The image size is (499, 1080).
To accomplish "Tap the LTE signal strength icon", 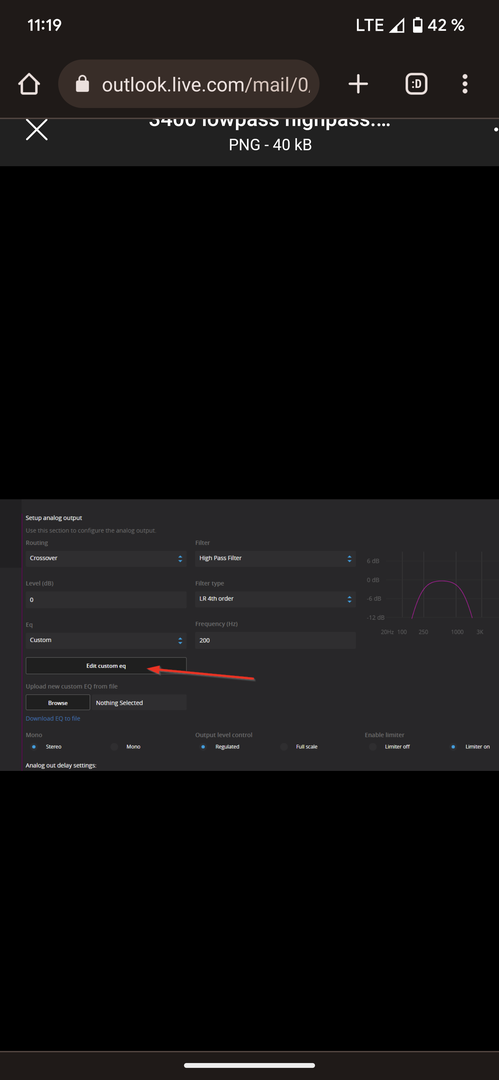I will tap(396, 25).
